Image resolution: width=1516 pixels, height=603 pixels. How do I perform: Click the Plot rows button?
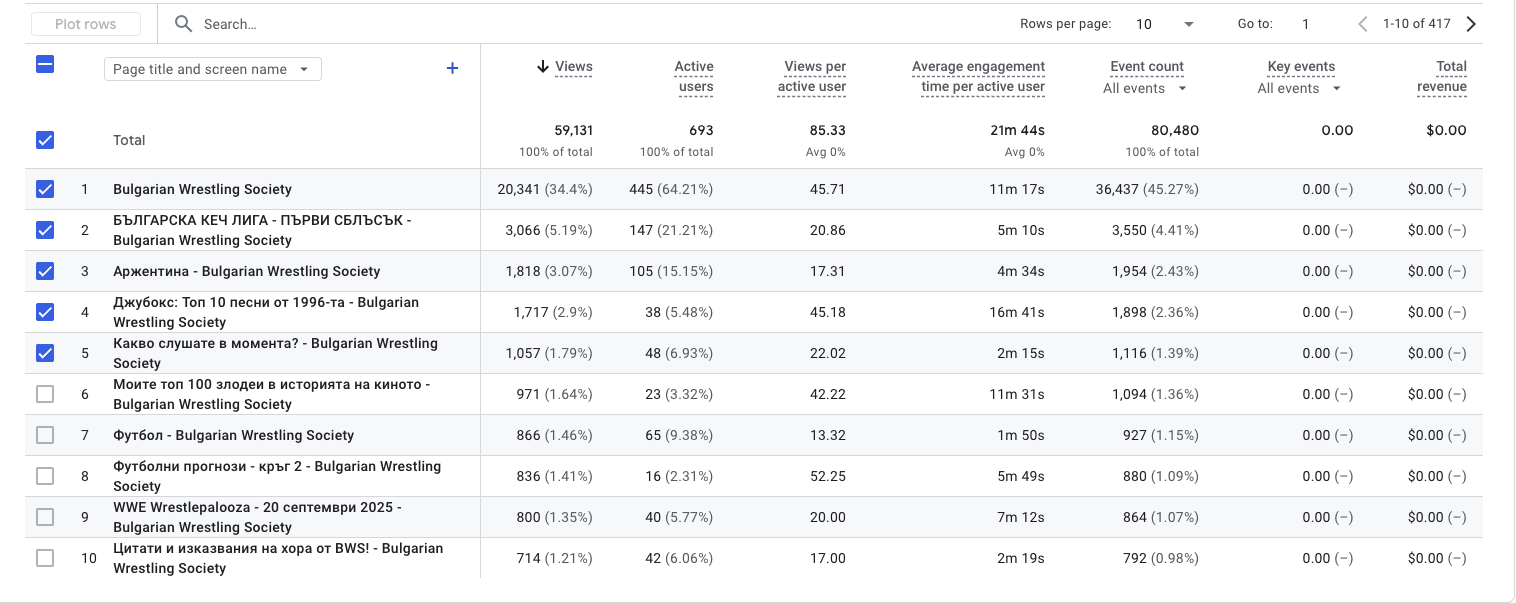(86, 24)
